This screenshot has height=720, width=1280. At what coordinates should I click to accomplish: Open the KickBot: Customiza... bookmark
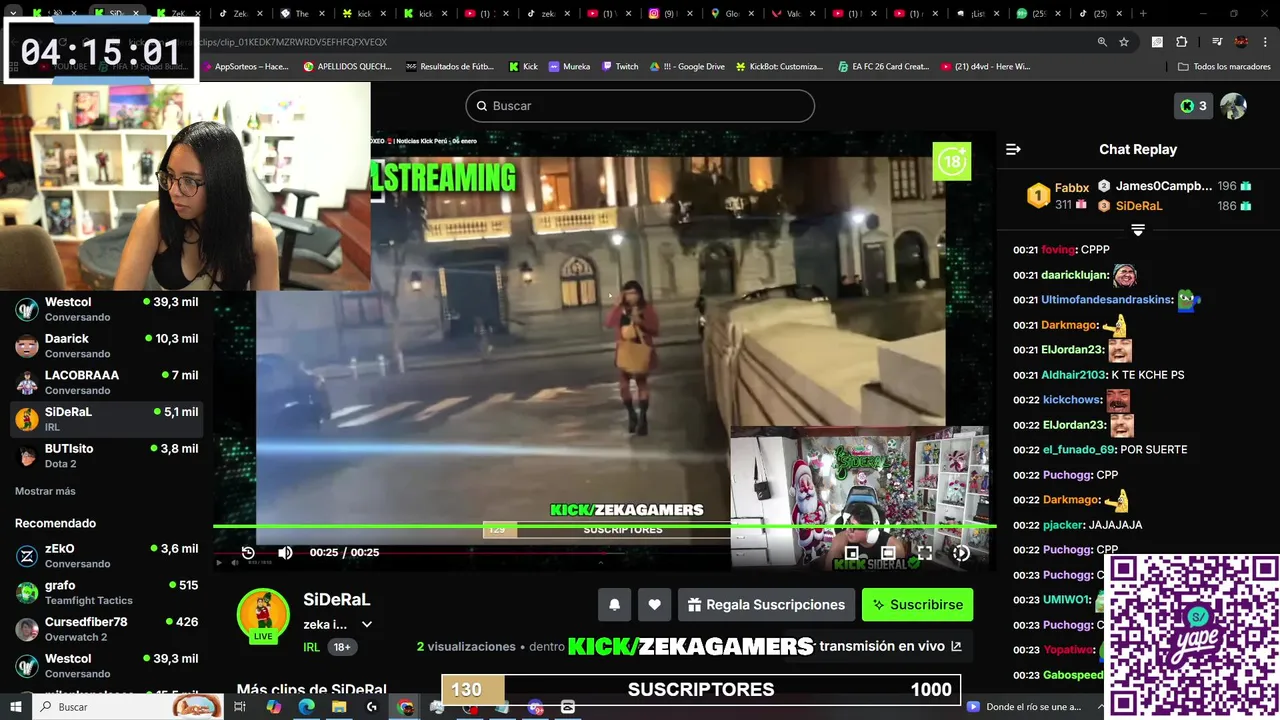[x=779, y=67]
